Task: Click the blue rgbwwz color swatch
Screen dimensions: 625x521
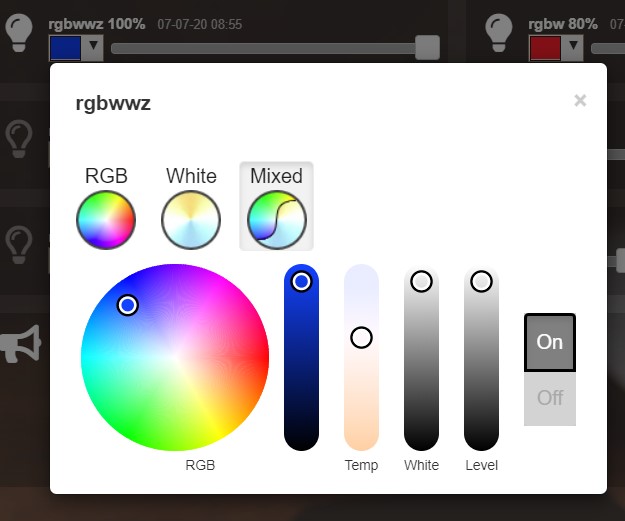Action: tap(65, 48)
